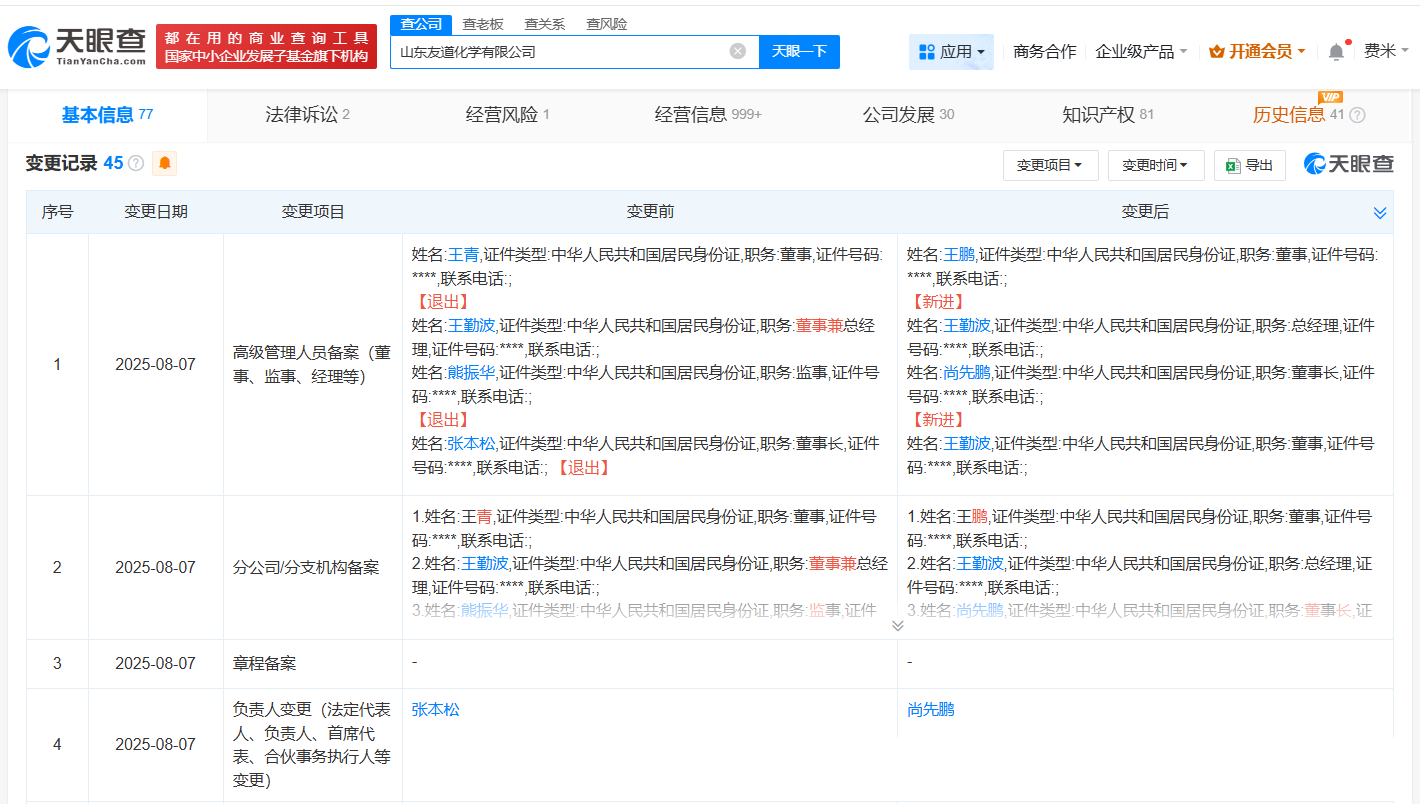
Task: Expand row 2 with the down chevron
Action: coord(897,626)
